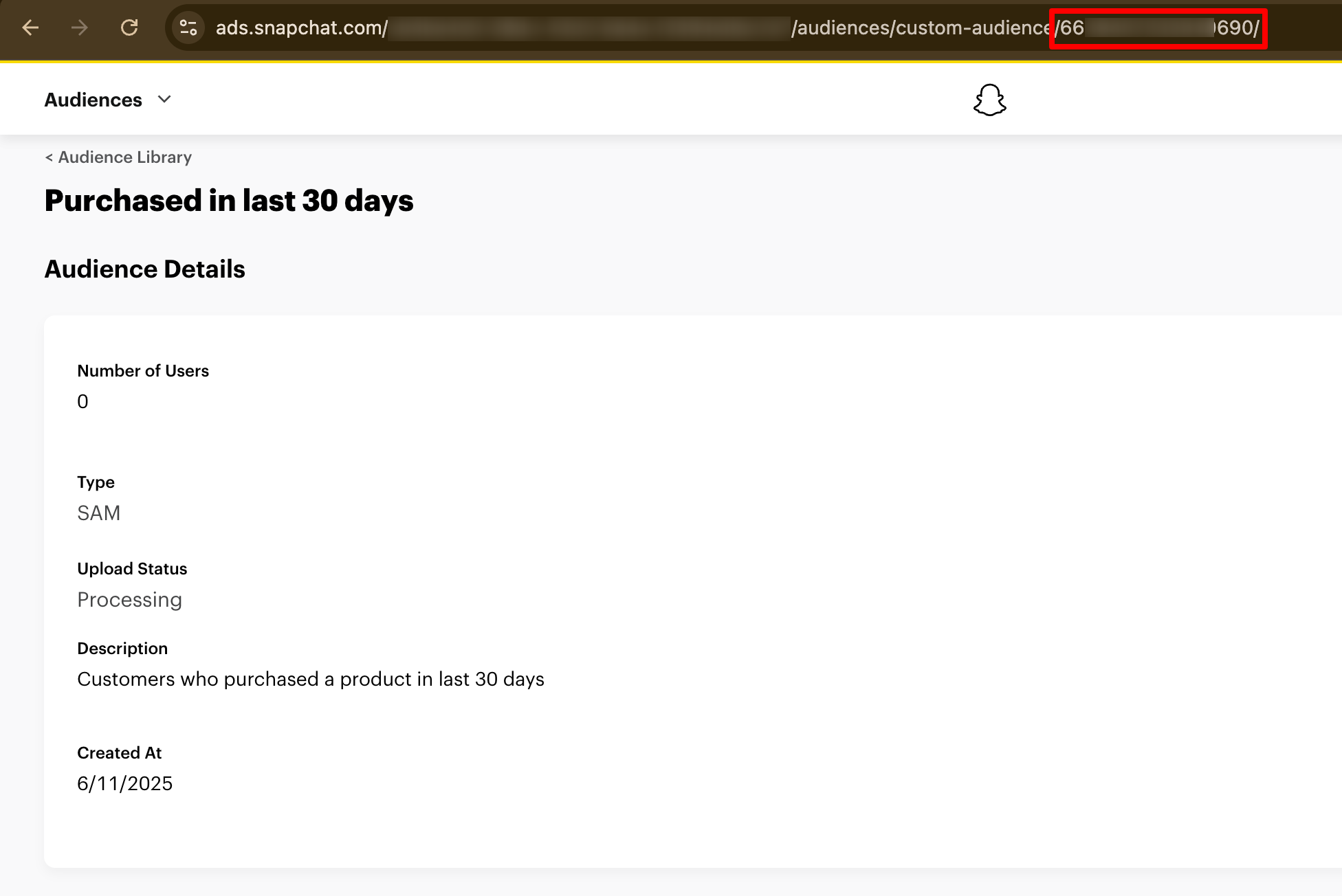The image size is (1342, 896).
Task: Click the browser forward arrow
Action: [x=80, y=28]
